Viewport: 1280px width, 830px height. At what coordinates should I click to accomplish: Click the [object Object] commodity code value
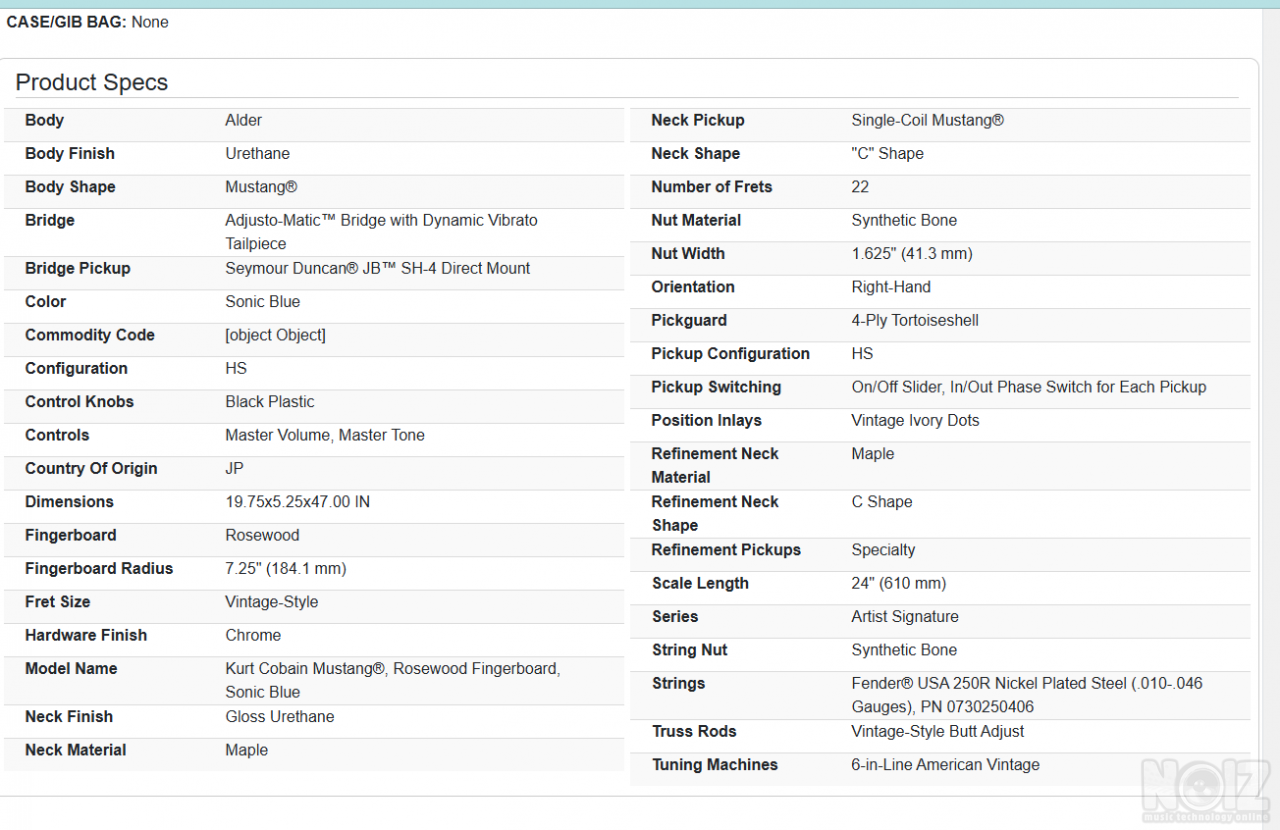[x=275, y=336]
